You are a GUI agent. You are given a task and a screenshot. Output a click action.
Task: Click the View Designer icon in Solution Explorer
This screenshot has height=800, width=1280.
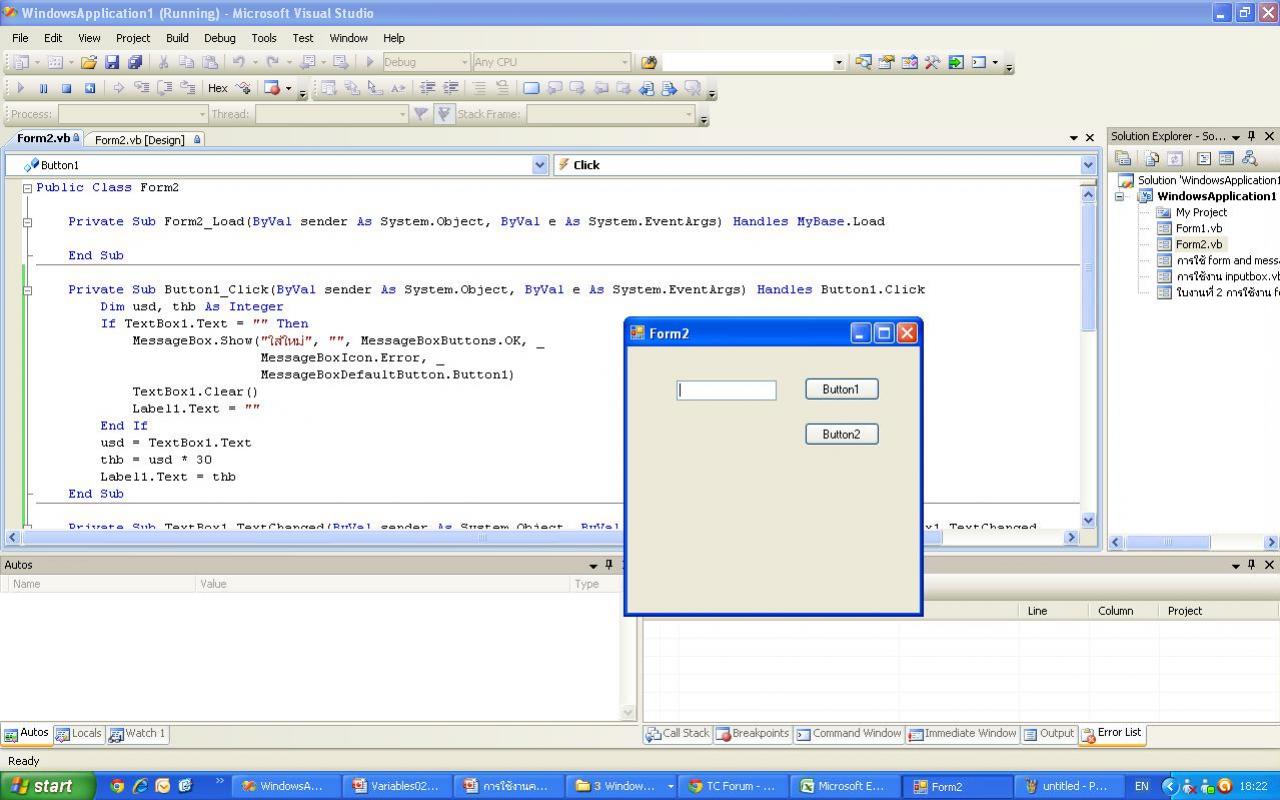[1226, 158]
